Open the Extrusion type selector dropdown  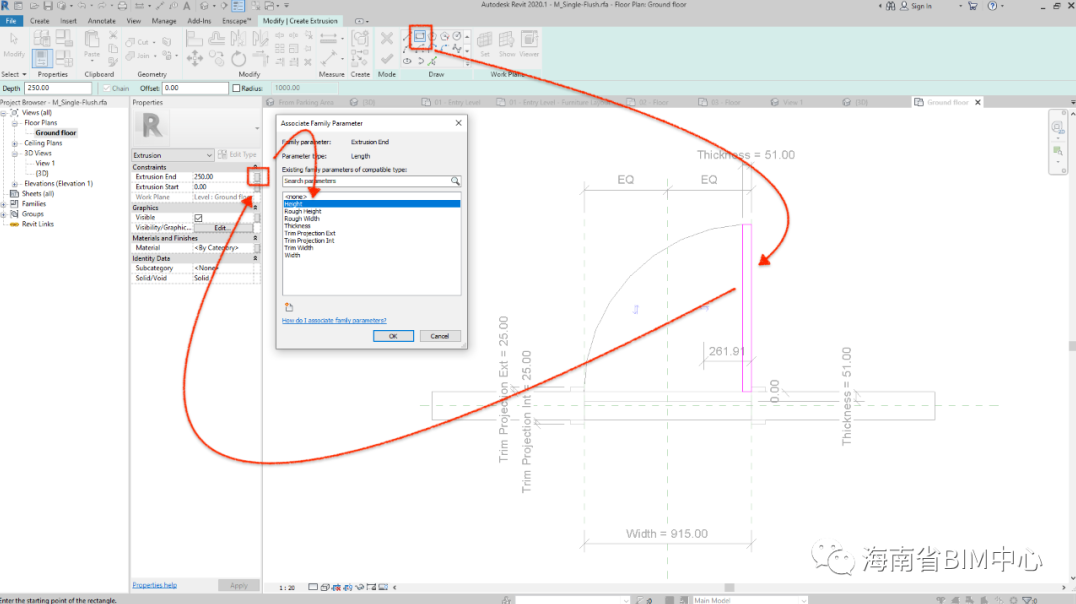[x=208, y=155]
